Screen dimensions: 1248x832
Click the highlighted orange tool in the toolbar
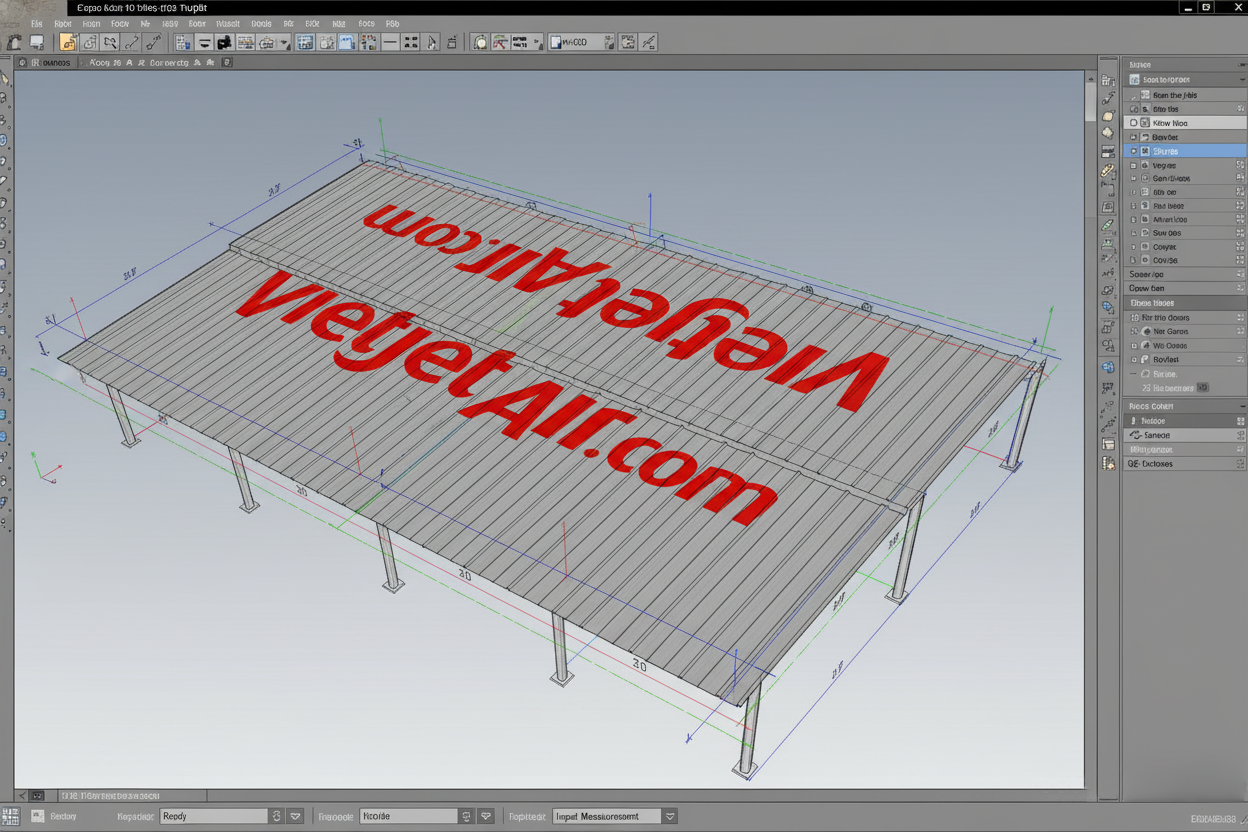tap(68, 42)
